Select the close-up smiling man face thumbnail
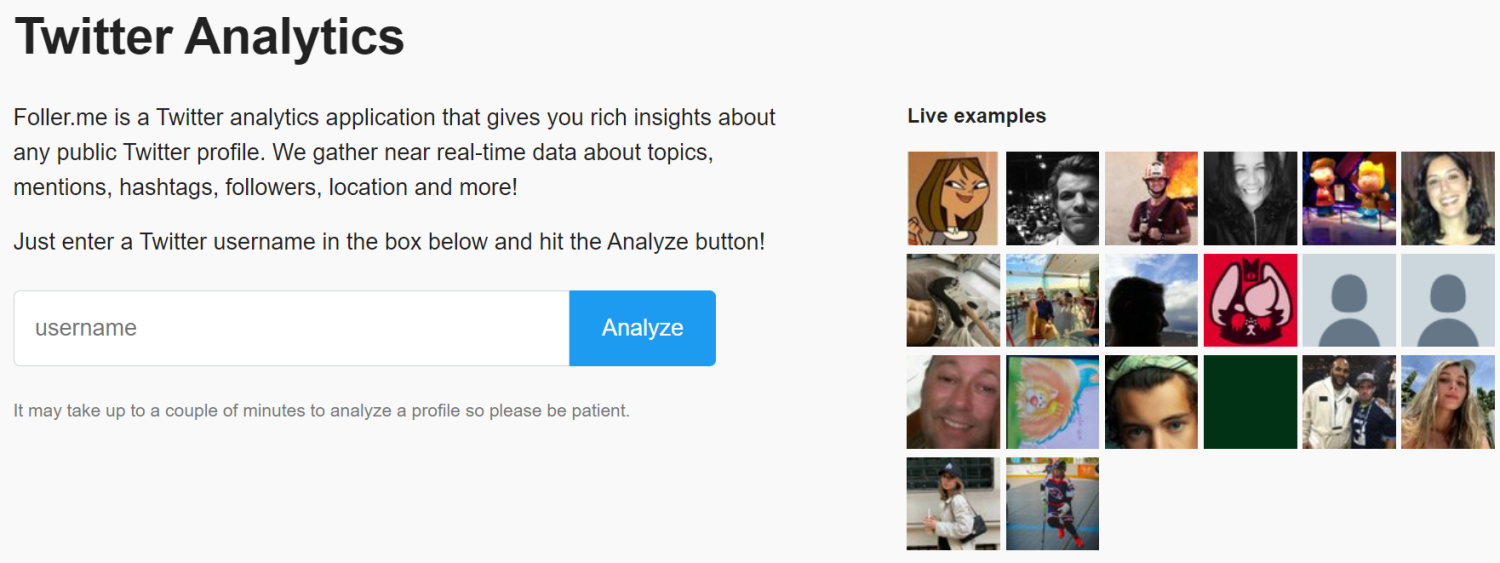Image resolution: width=1500 pixels, height=563 pixels. click(x=953, y=402)
